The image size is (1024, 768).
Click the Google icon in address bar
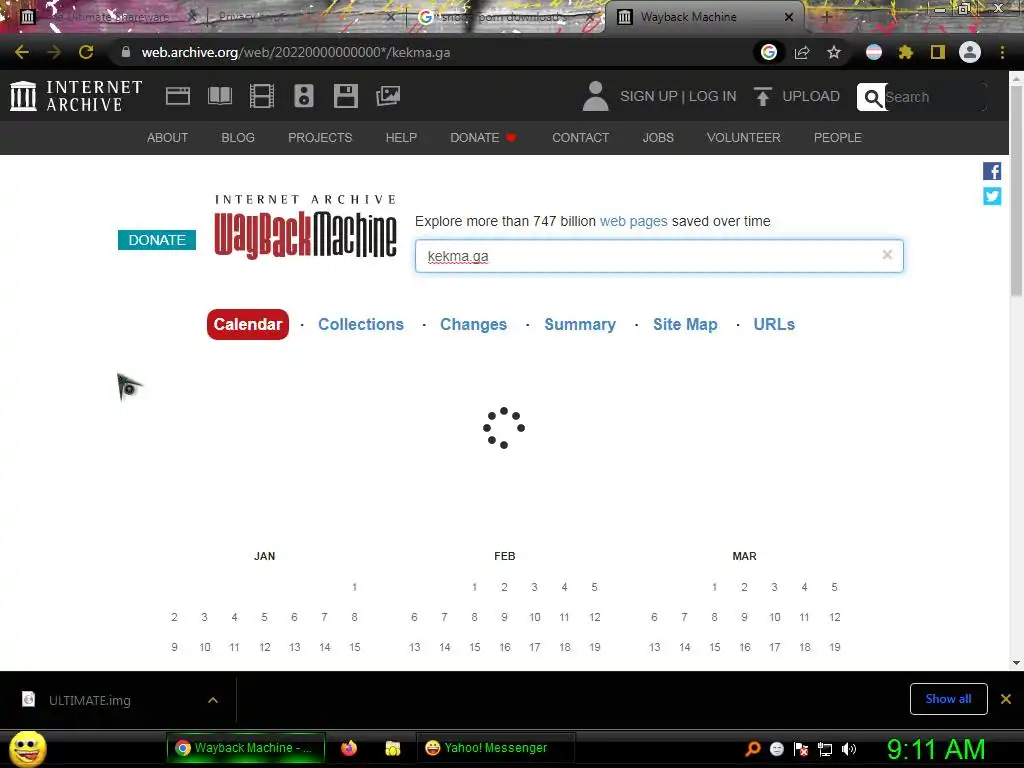tap(769, 52)
